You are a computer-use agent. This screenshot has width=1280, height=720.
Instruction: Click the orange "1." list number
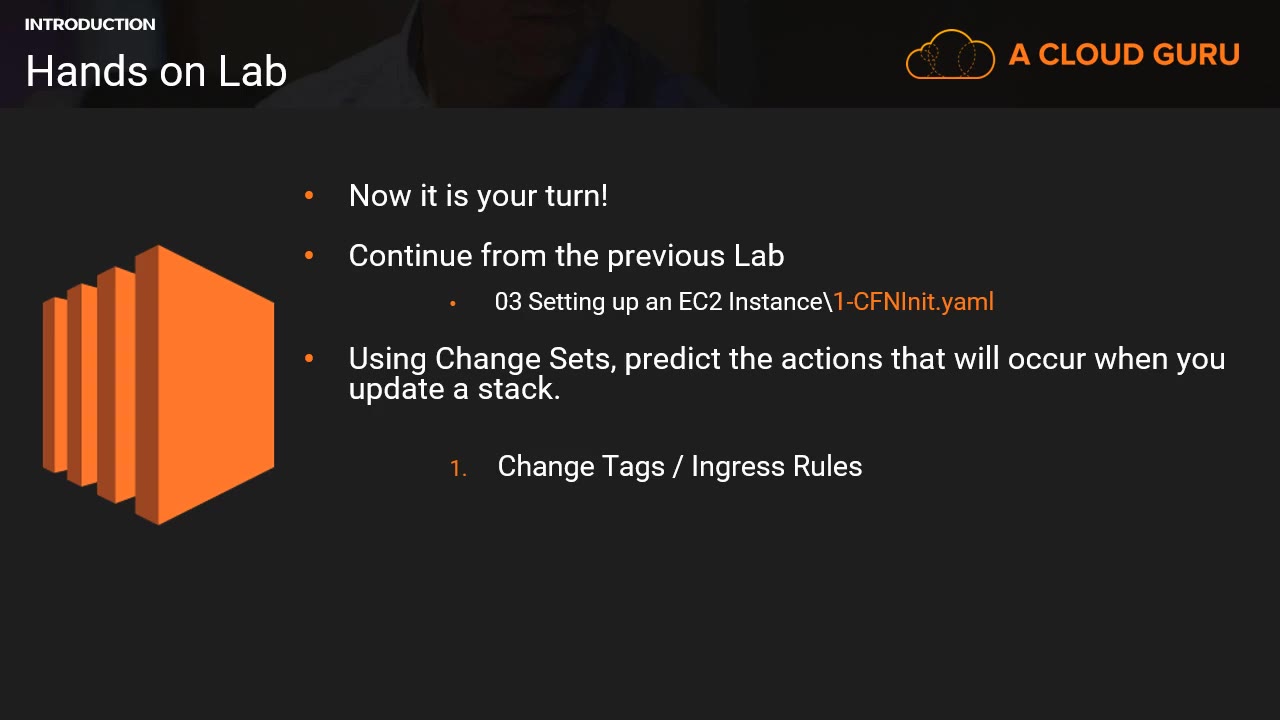[458, 468]
